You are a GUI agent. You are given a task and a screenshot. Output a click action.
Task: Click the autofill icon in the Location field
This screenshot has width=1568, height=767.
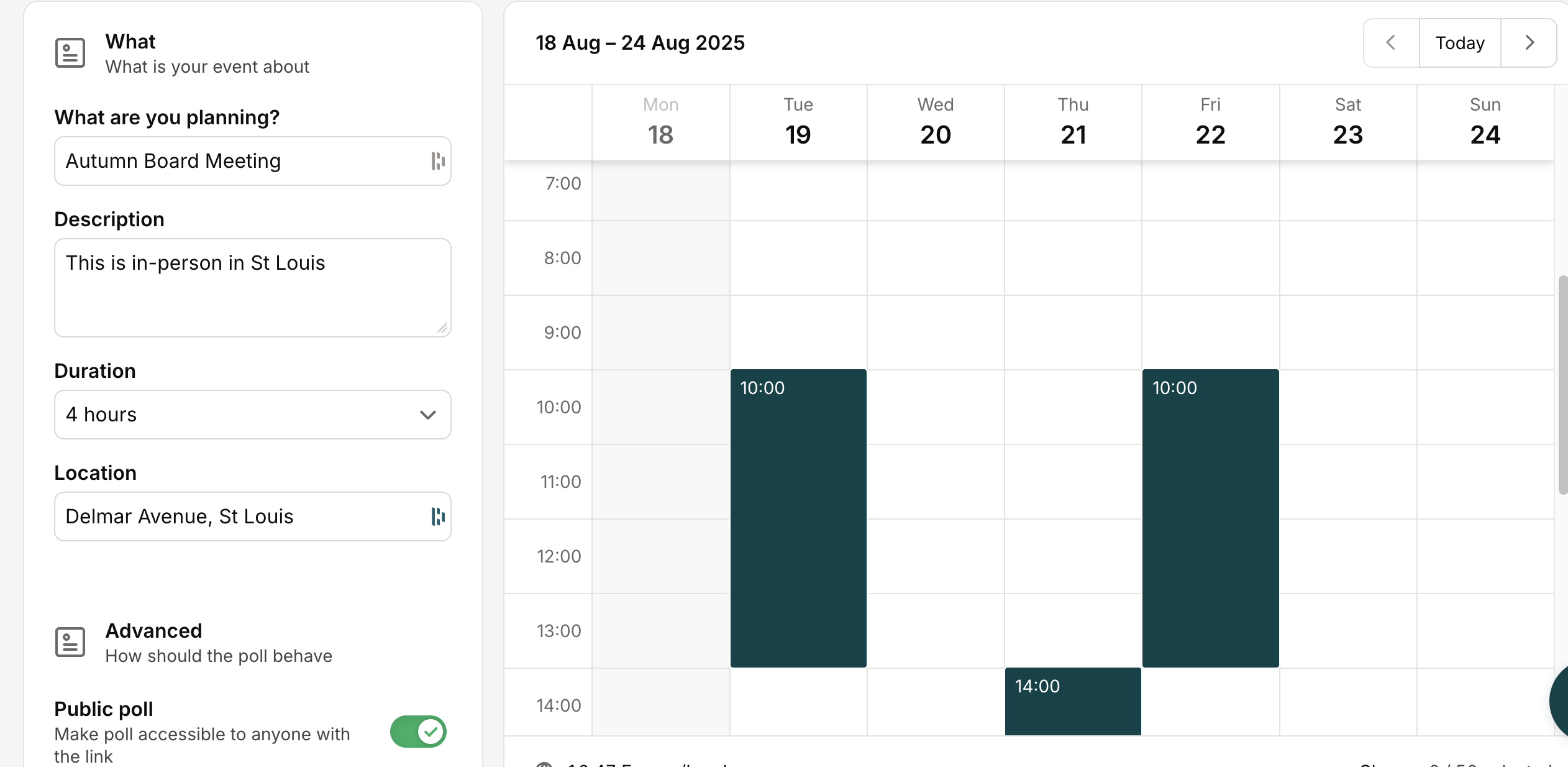pos(437,517)
